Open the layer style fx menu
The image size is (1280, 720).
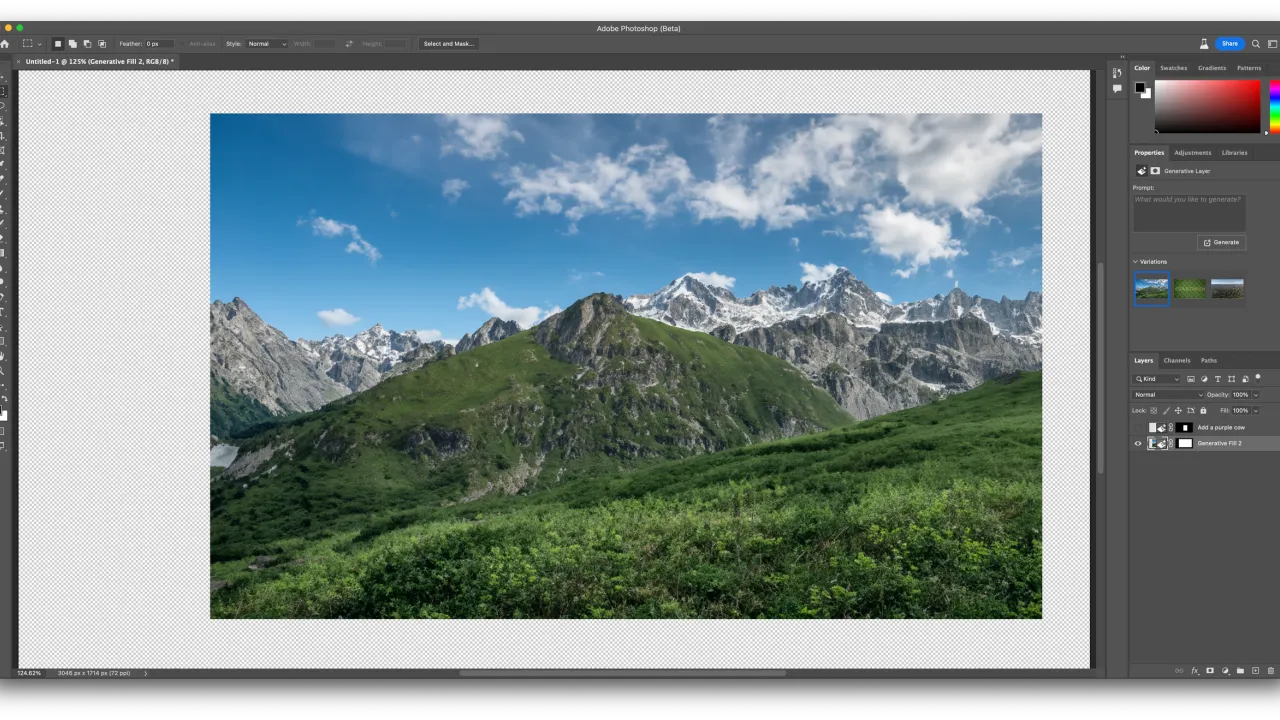(x=1195, y=671)
